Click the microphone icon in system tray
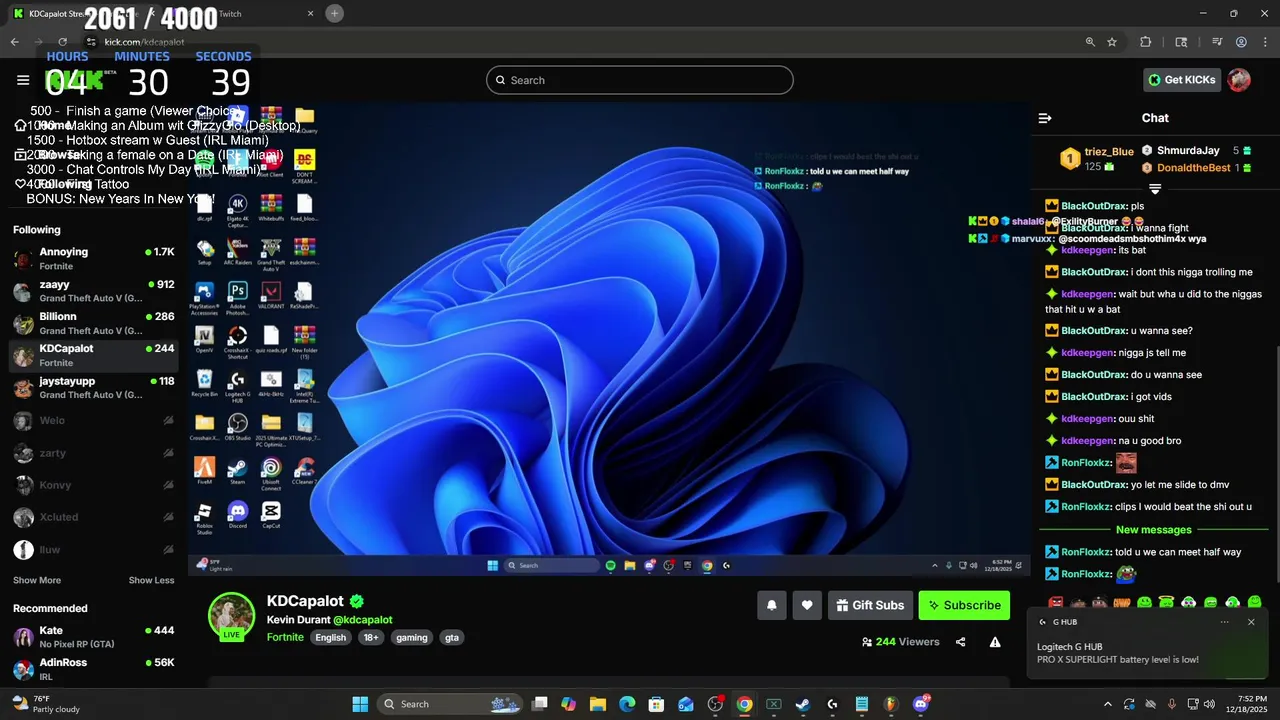This screenshot has height=720, width=1280. (1172, 704)
